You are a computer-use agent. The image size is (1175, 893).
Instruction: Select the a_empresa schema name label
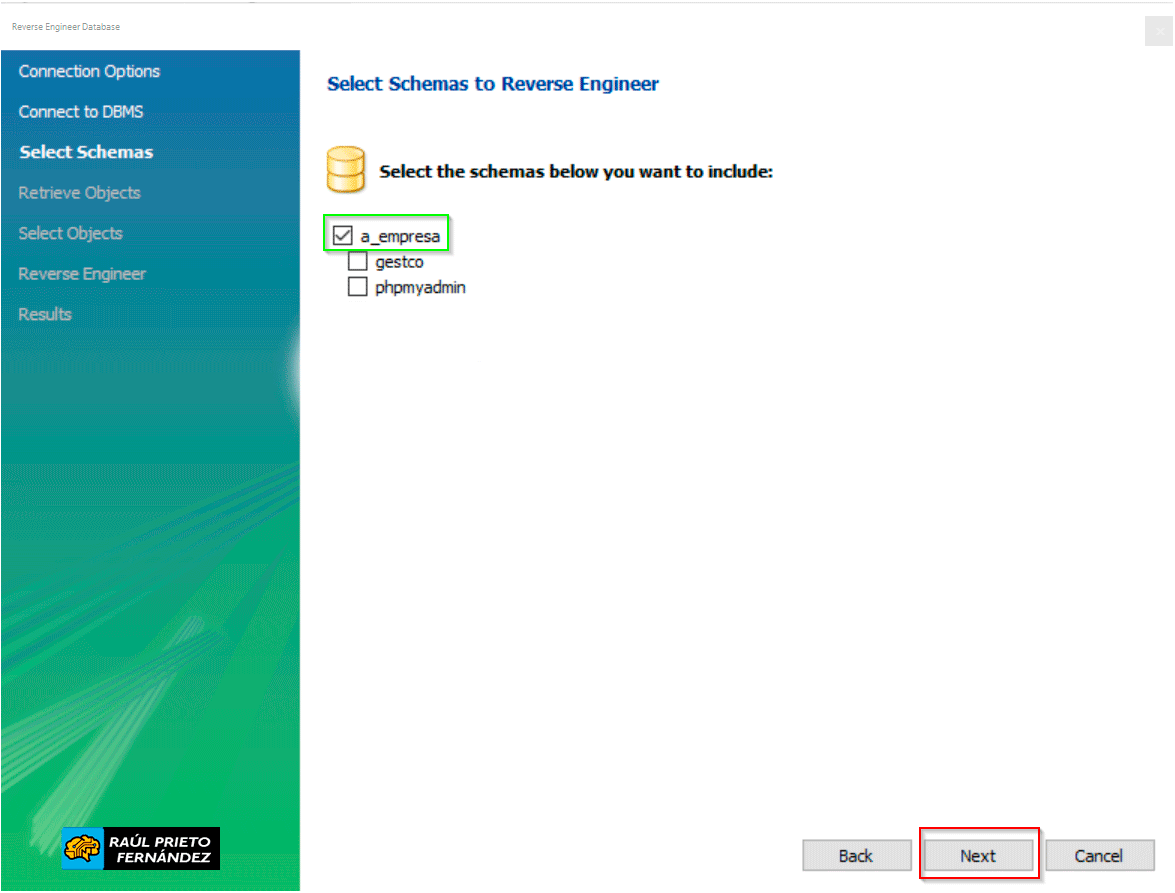[400, 237]
